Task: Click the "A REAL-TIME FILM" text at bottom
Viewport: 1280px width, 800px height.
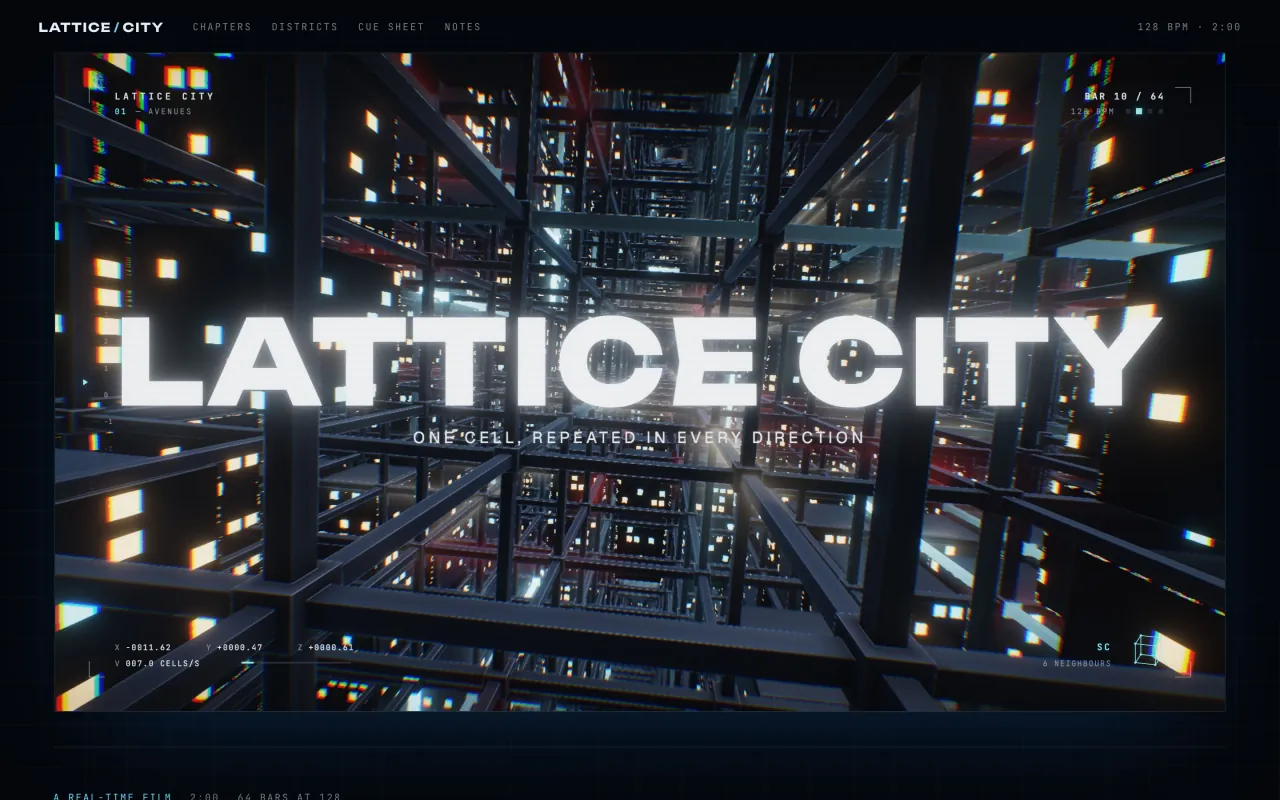Action: click(x=113, y=797)
